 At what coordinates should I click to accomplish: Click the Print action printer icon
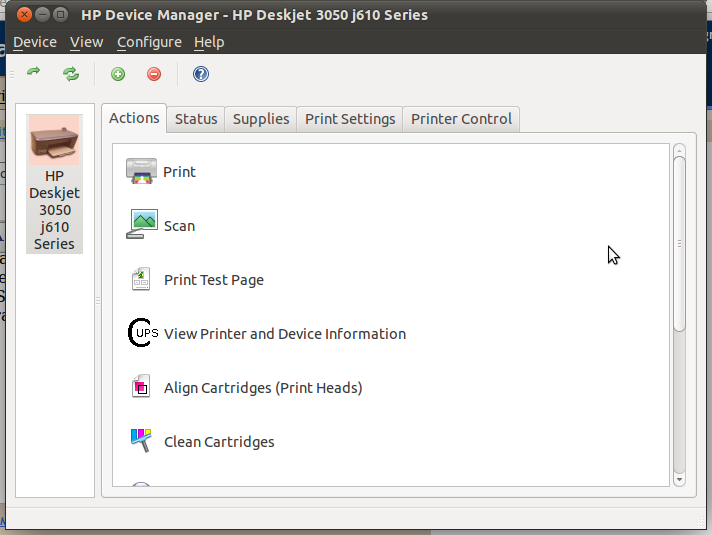[x=141, y=171]
